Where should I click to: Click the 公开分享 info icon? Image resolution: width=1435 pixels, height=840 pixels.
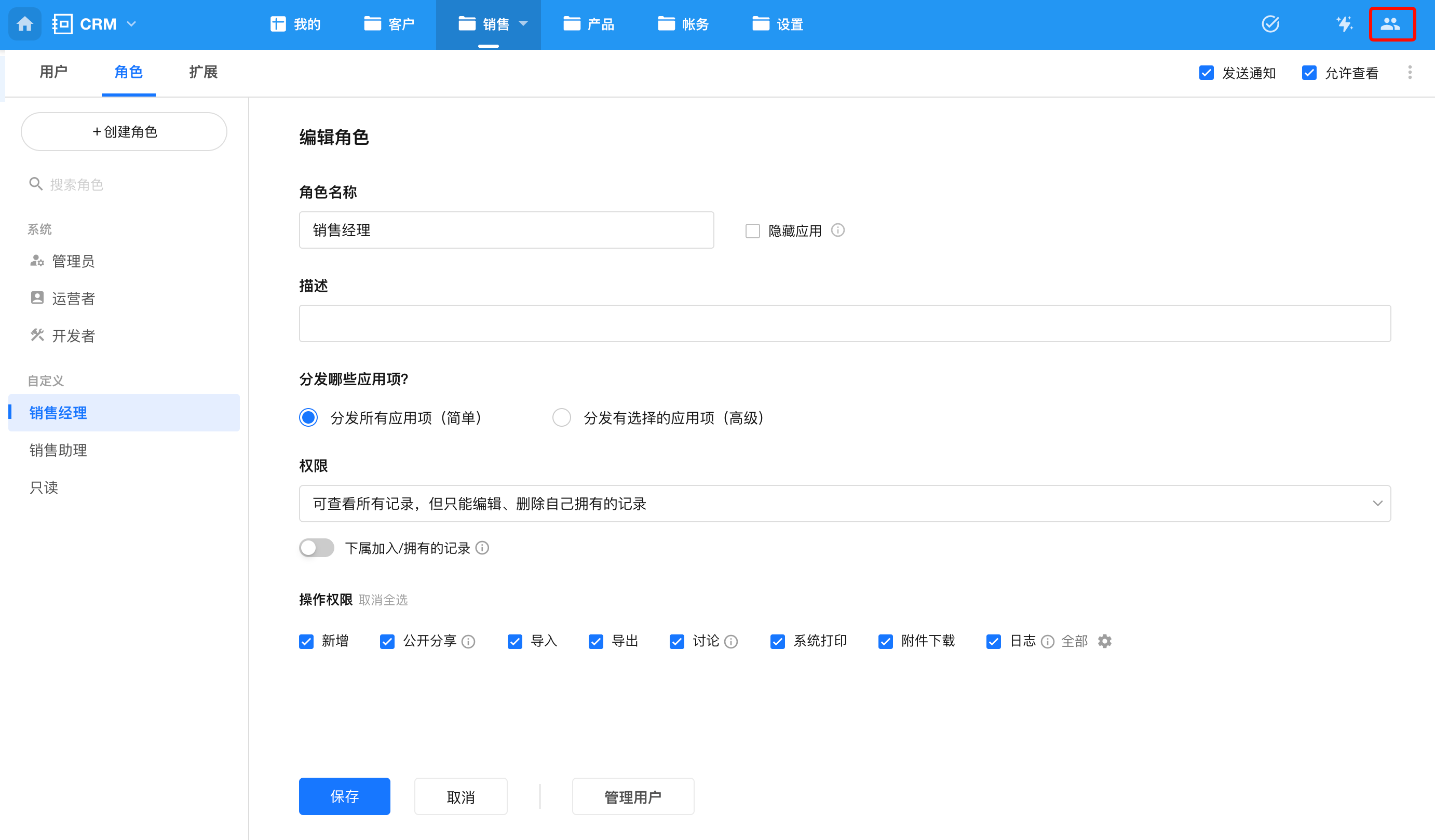click(469, 642)
